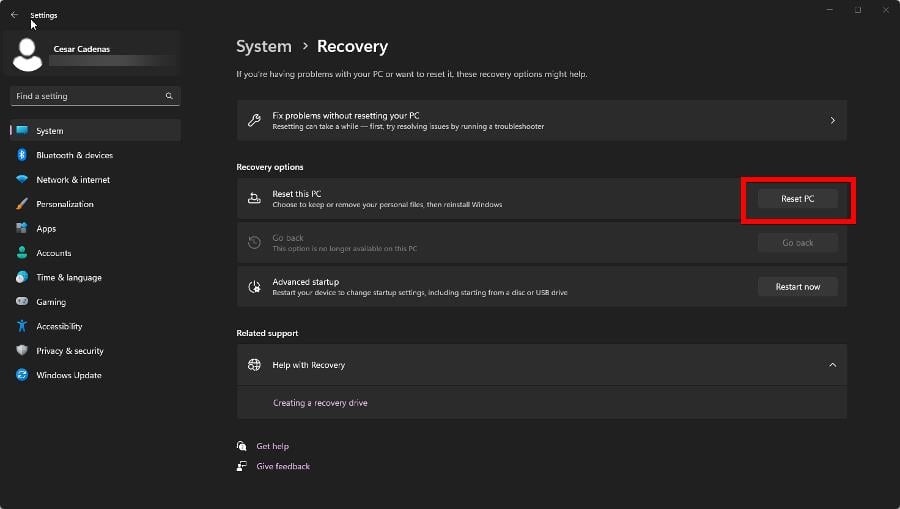The height and width of the screenshot is (509, 900).
Task: Collapse the Help with Recovery section
Action: pos(832,365)
